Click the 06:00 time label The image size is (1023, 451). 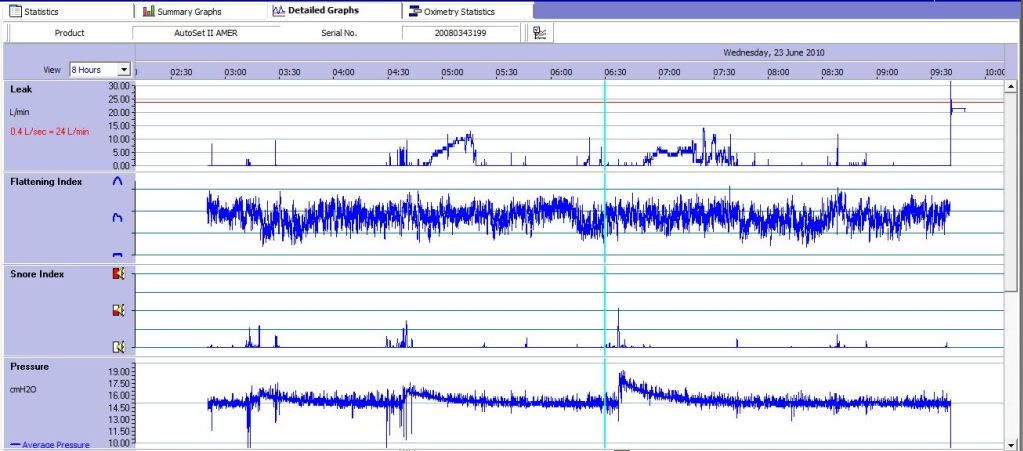(x=561, y=72)
